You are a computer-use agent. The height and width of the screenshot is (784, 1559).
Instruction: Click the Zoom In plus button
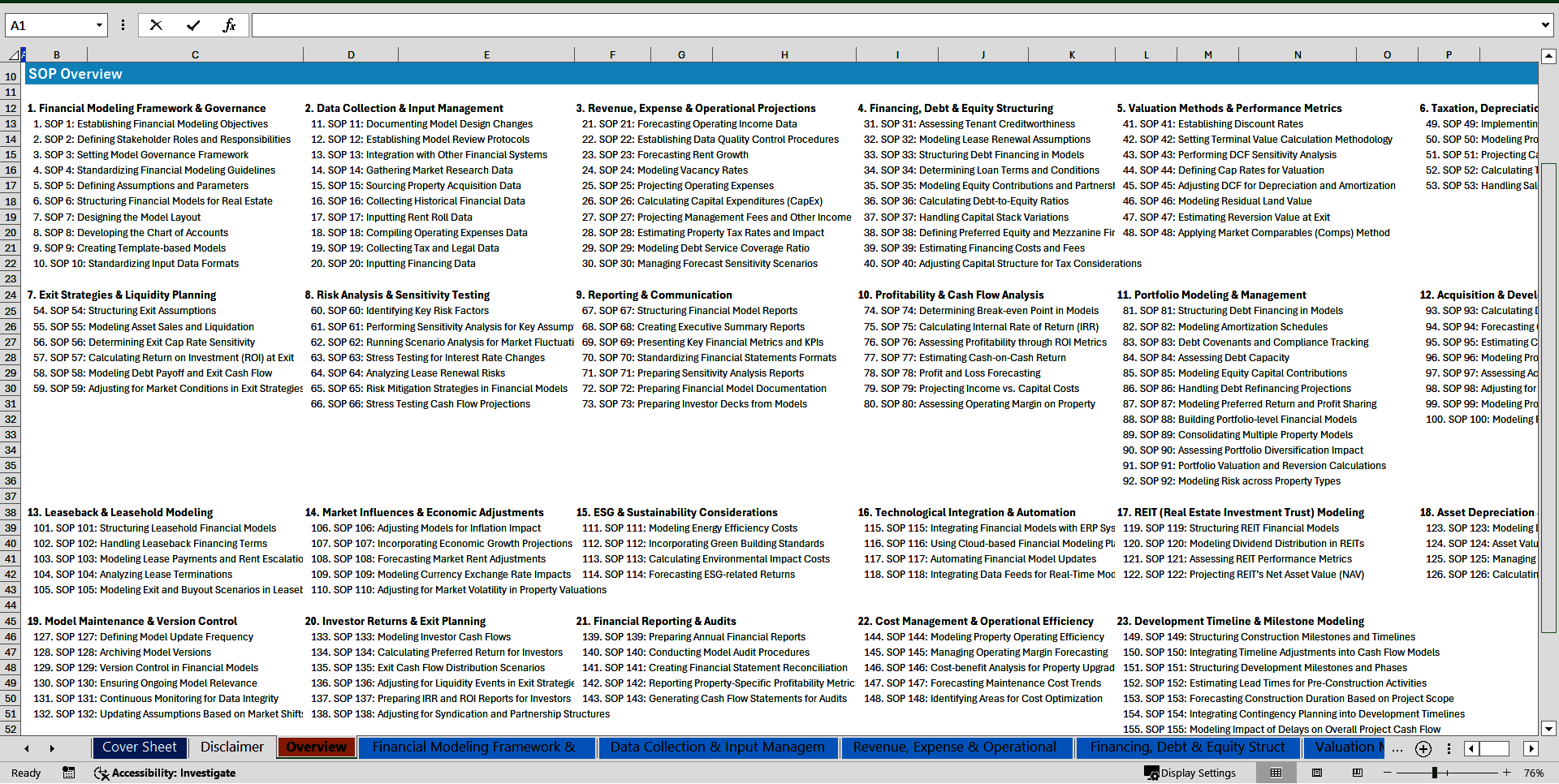(1507, 773)
